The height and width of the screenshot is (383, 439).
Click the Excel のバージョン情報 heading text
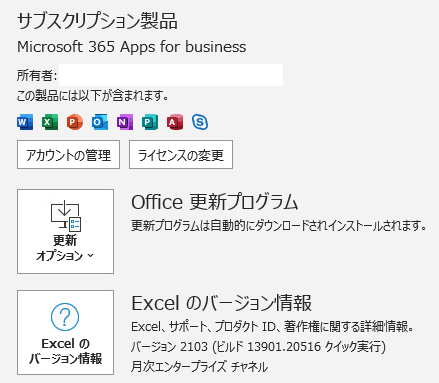(222, 303)
